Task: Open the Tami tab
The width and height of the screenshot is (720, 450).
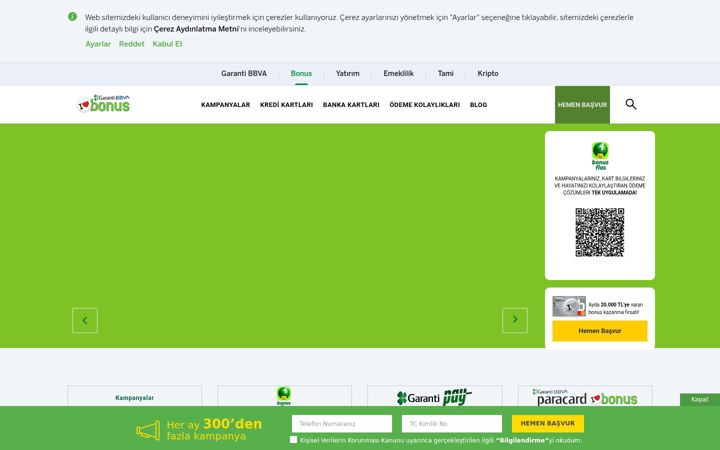Action: [445, 73]
